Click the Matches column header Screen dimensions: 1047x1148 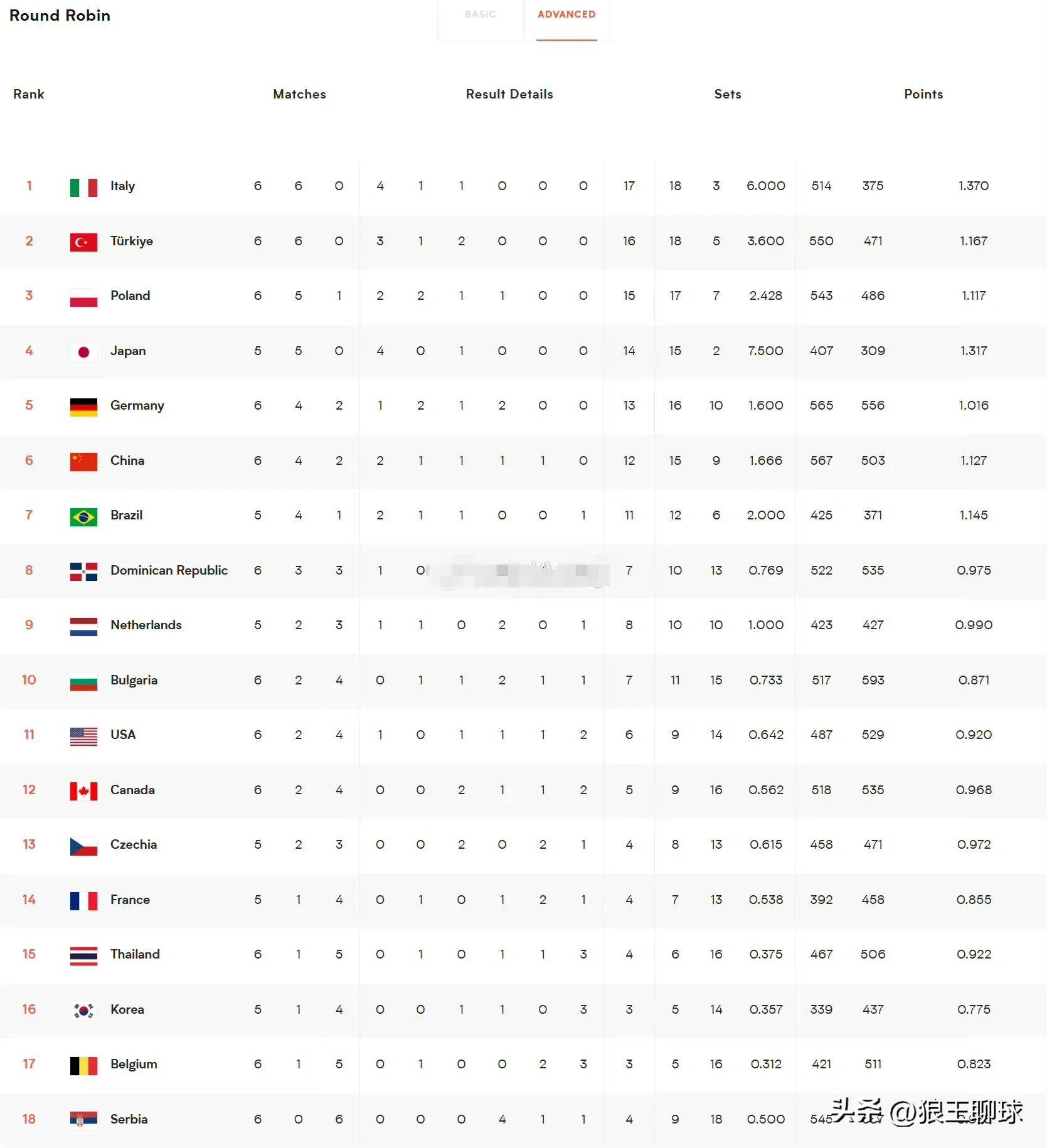(299, 94)
